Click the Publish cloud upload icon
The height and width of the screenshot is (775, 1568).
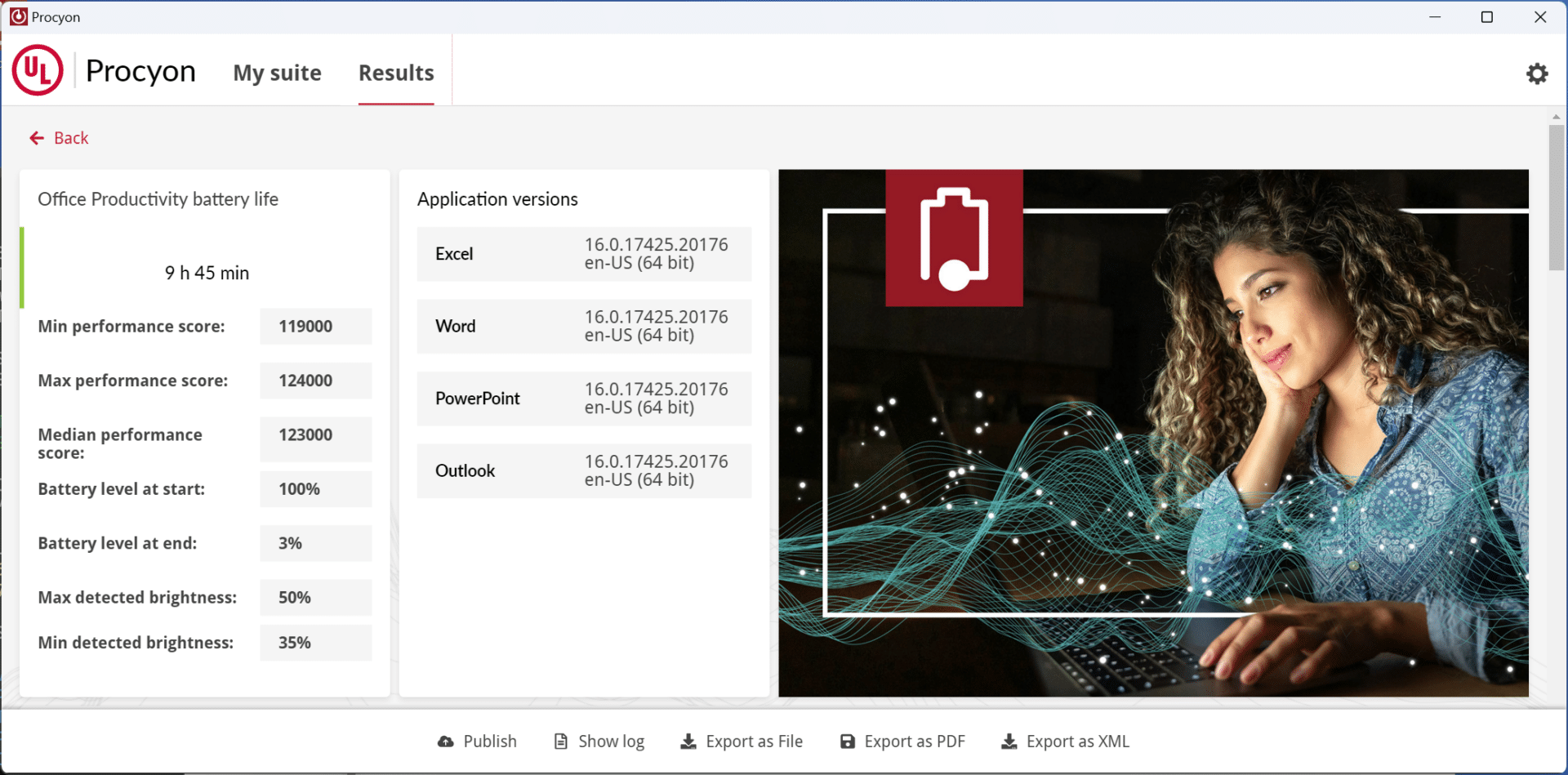coord(445,742)
